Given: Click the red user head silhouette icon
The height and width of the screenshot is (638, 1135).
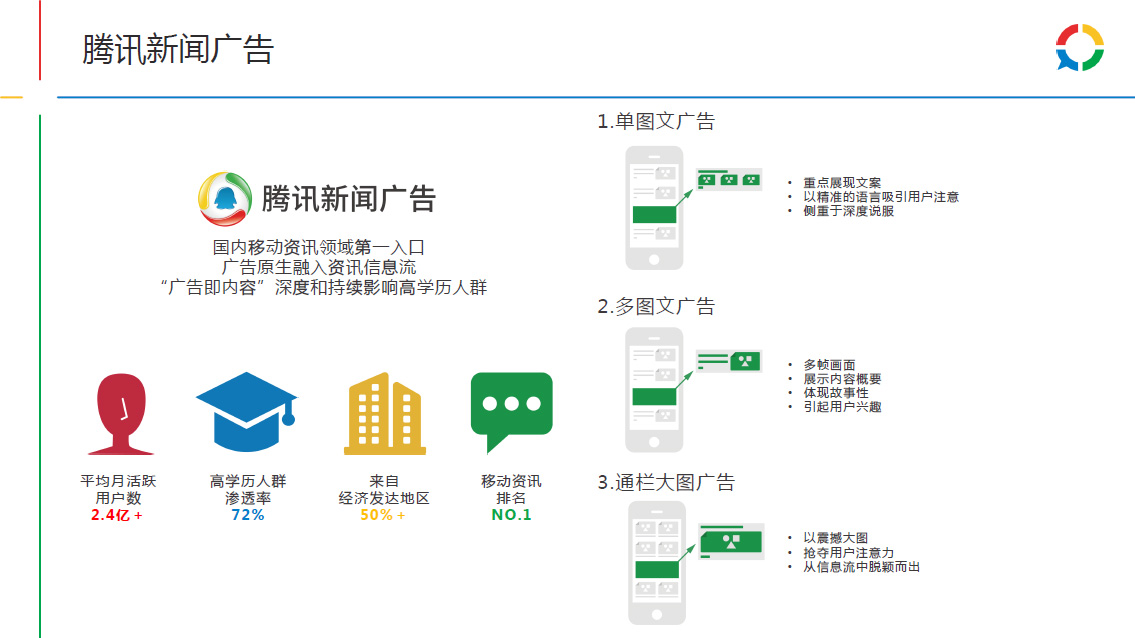Looking at the screenshot, I should pos(121,414).
